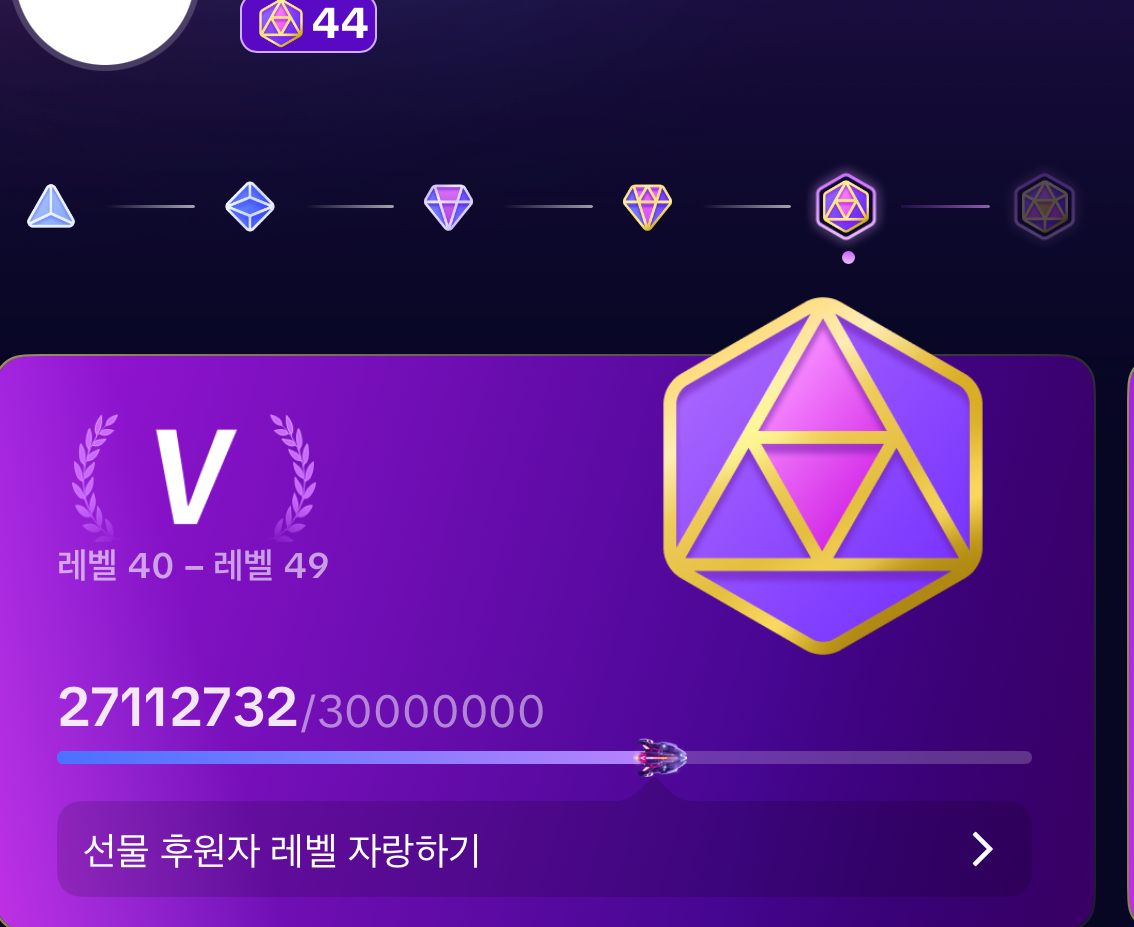
Task: Click the pink dot under current tier
Action: click(848, 257)
